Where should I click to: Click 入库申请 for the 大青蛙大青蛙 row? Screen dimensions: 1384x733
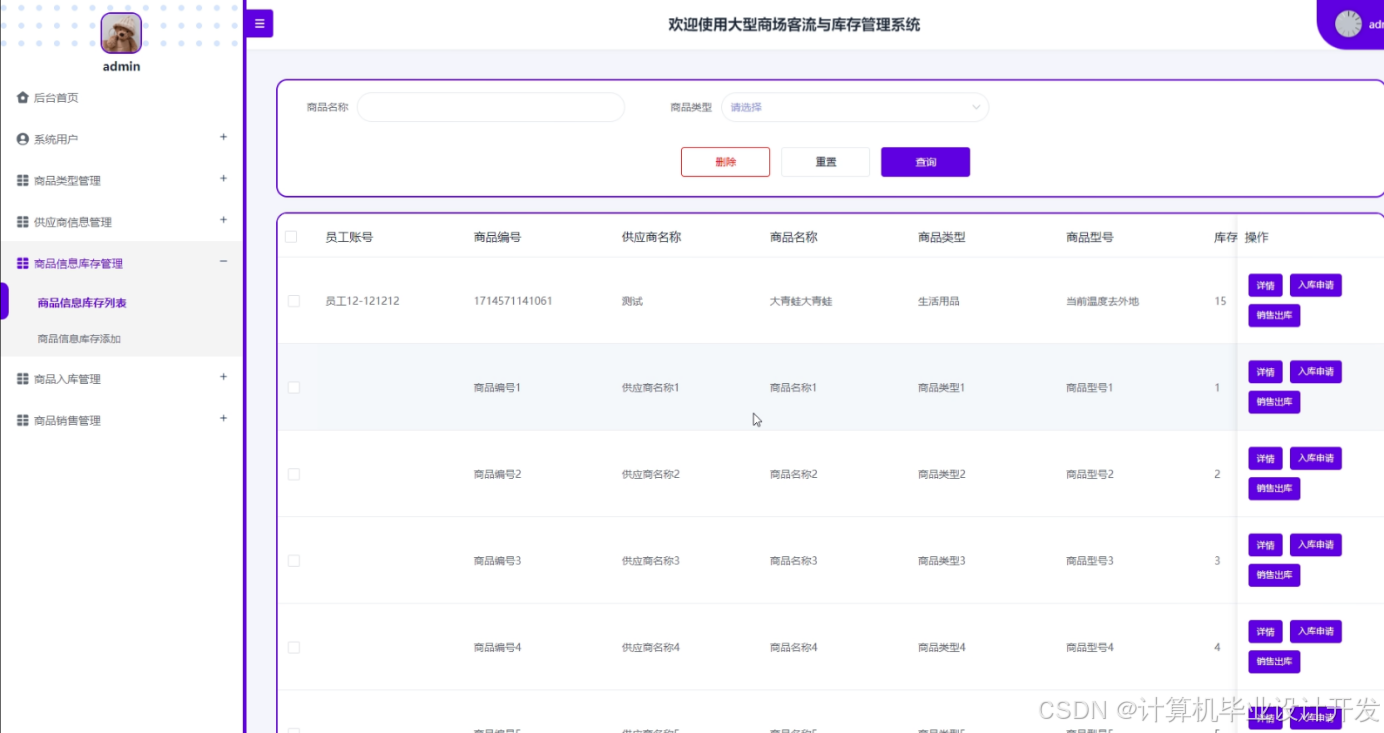click(1316, 285)
